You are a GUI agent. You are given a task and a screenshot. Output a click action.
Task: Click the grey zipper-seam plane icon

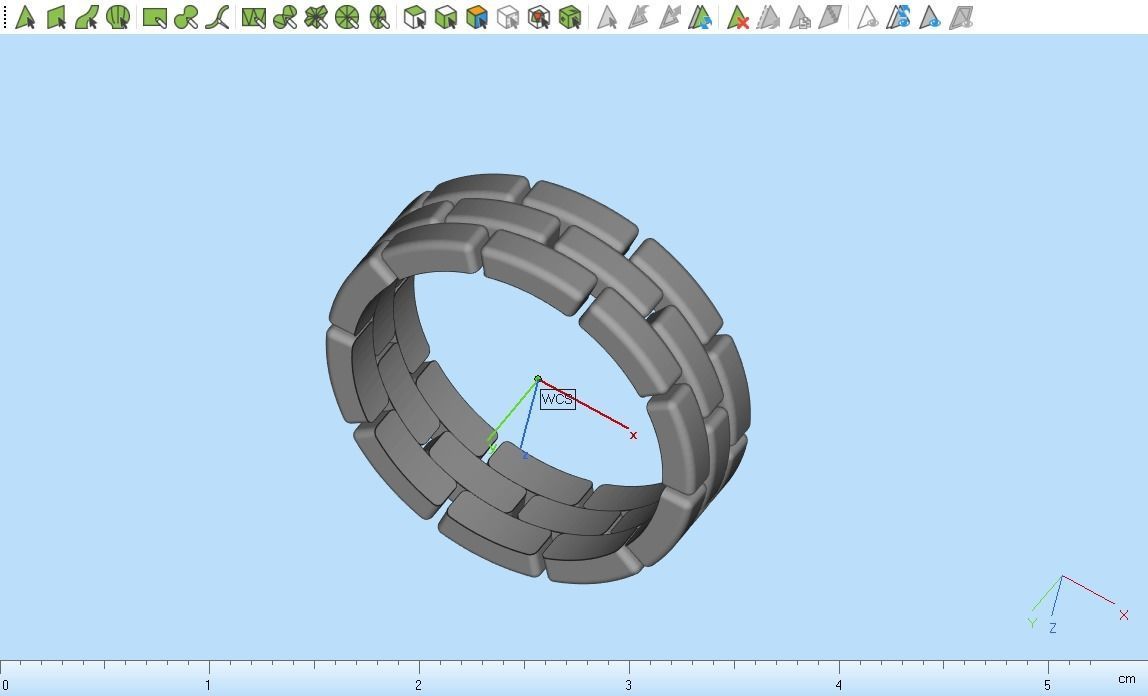[830, 17]
